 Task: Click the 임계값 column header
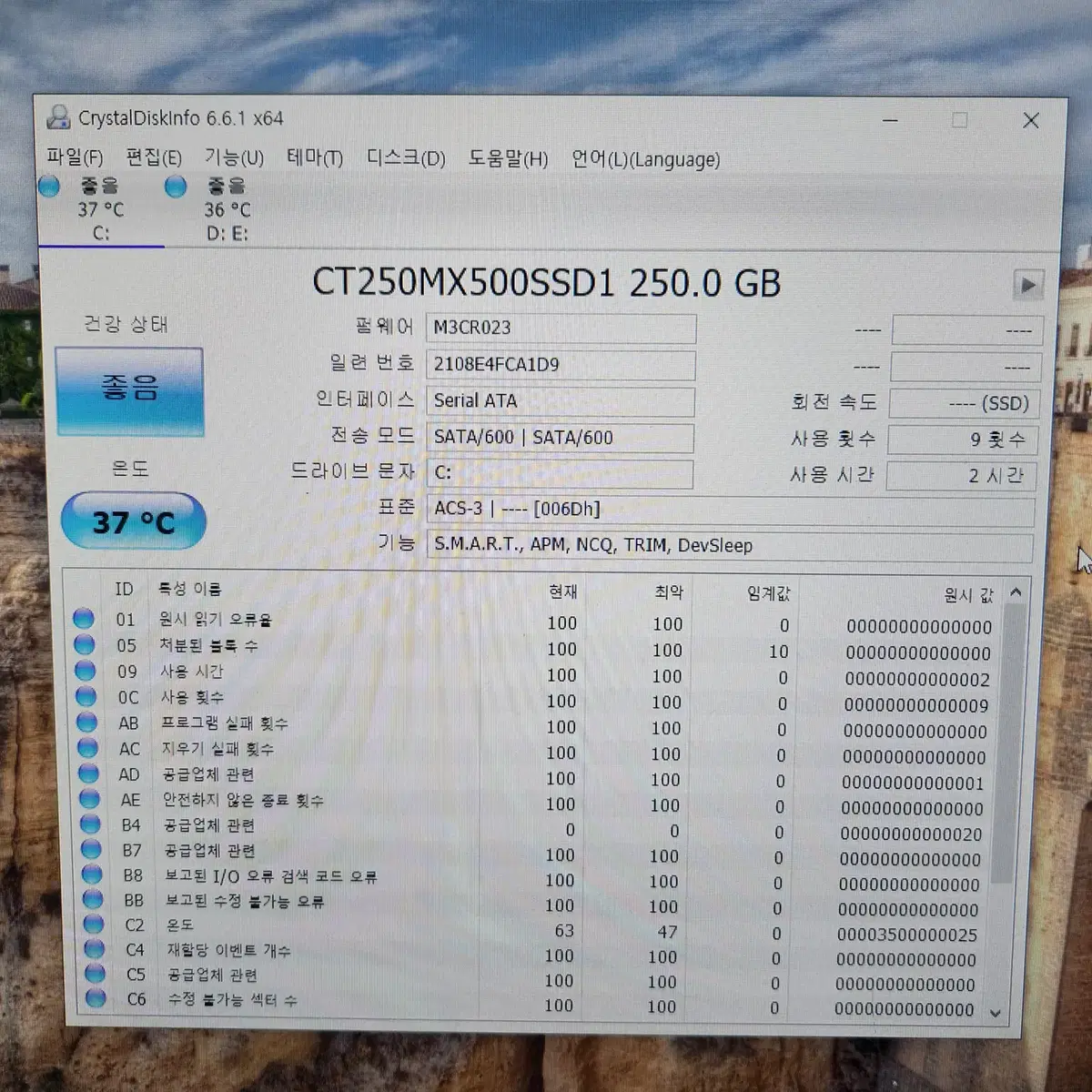pyautogui.click(x=769, y=593)
